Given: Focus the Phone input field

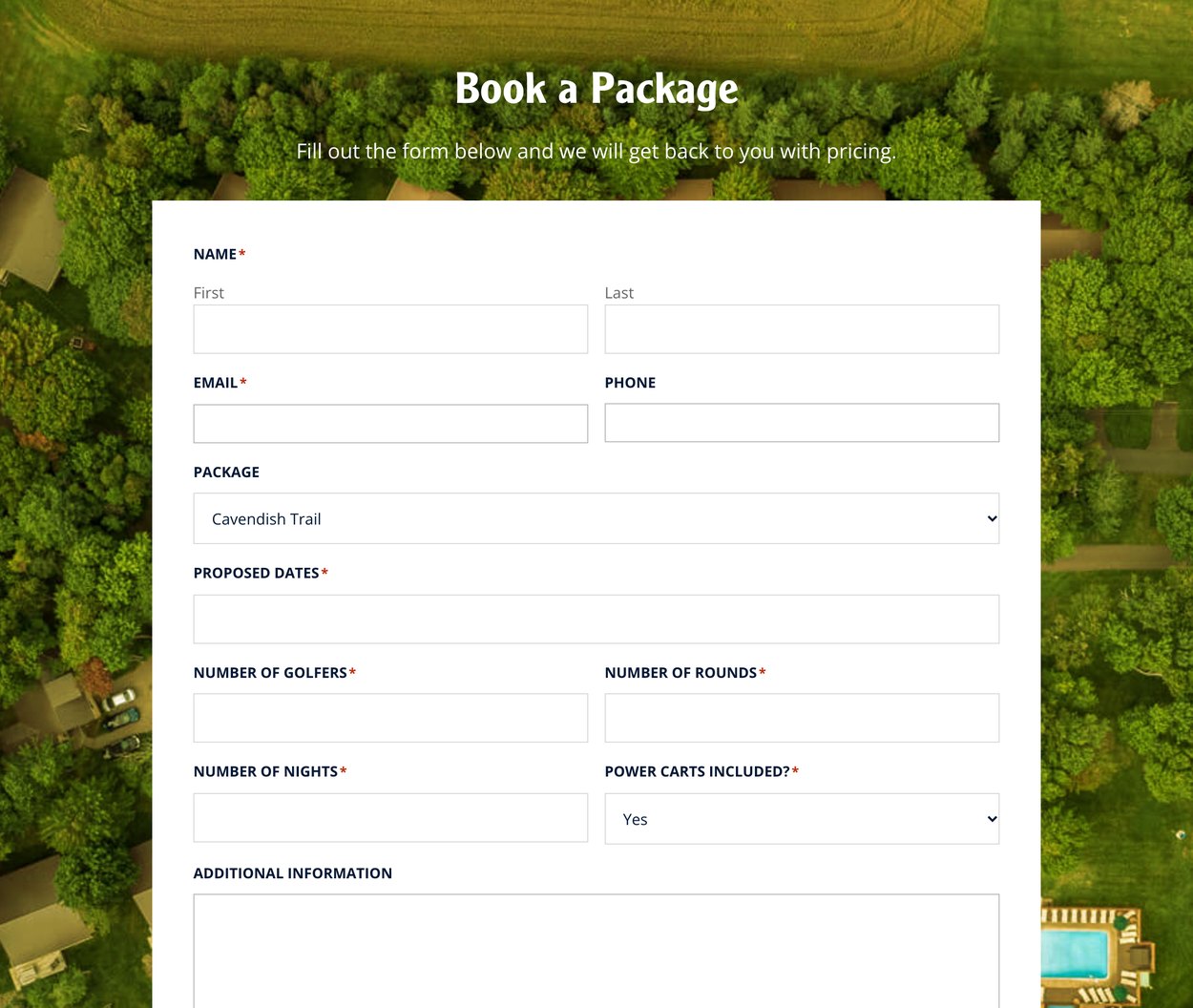Looking at the screenshot, I should pyautogui.click(x=802, y=423).
